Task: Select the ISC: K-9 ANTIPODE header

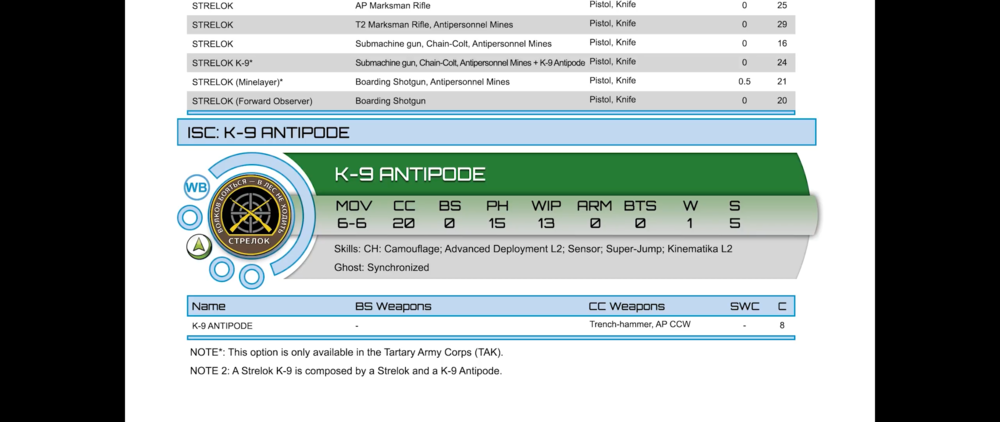Action: click(x=496, y=133)
